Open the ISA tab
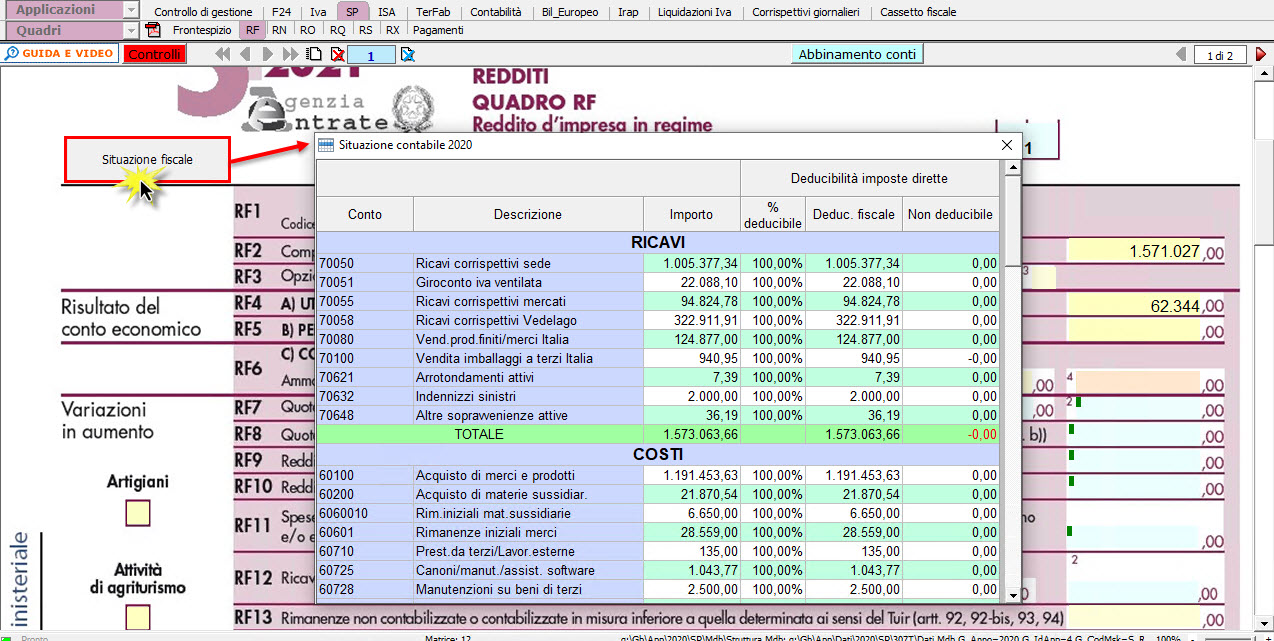Image resolution: width=1274 pixels, height=641 pixels. (x=386, y=12)
